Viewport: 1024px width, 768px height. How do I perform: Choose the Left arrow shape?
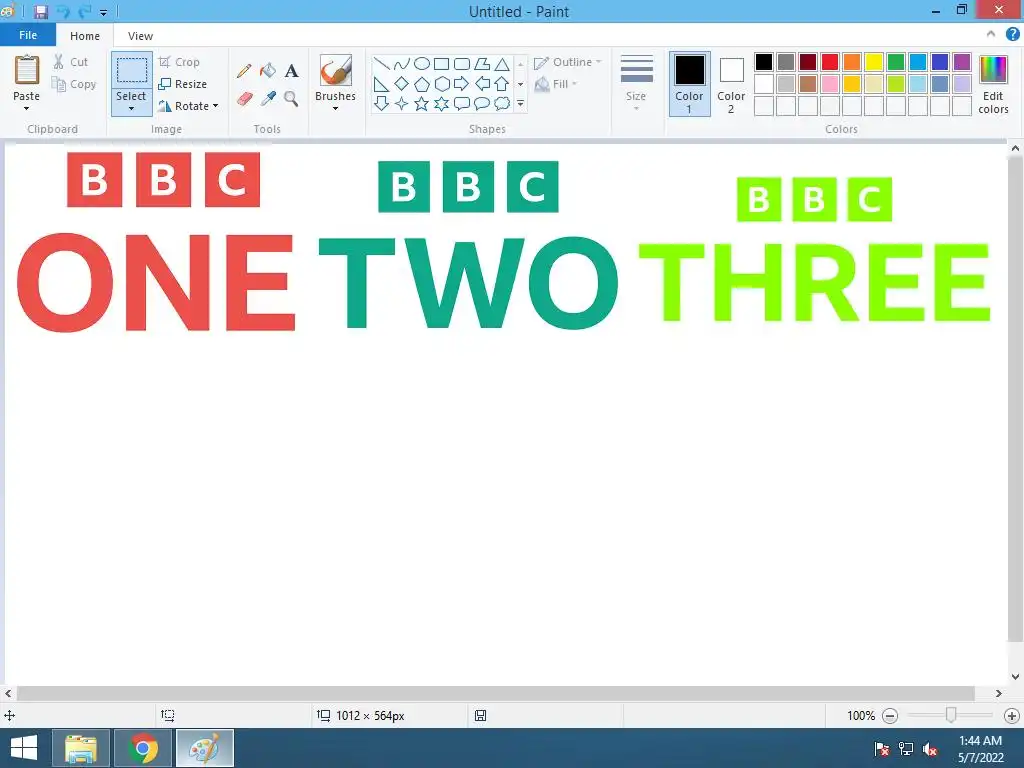point(482,84)
